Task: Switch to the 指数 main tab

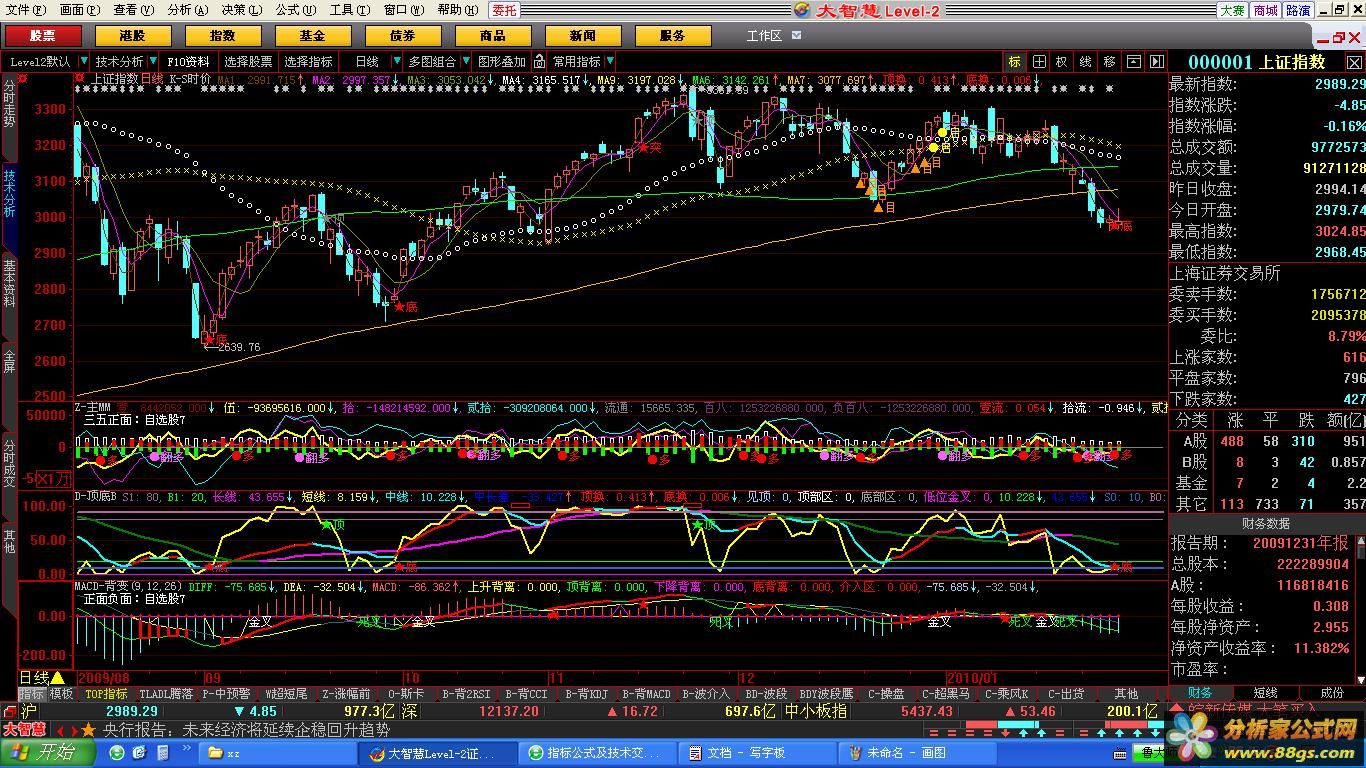Action: 223,35
